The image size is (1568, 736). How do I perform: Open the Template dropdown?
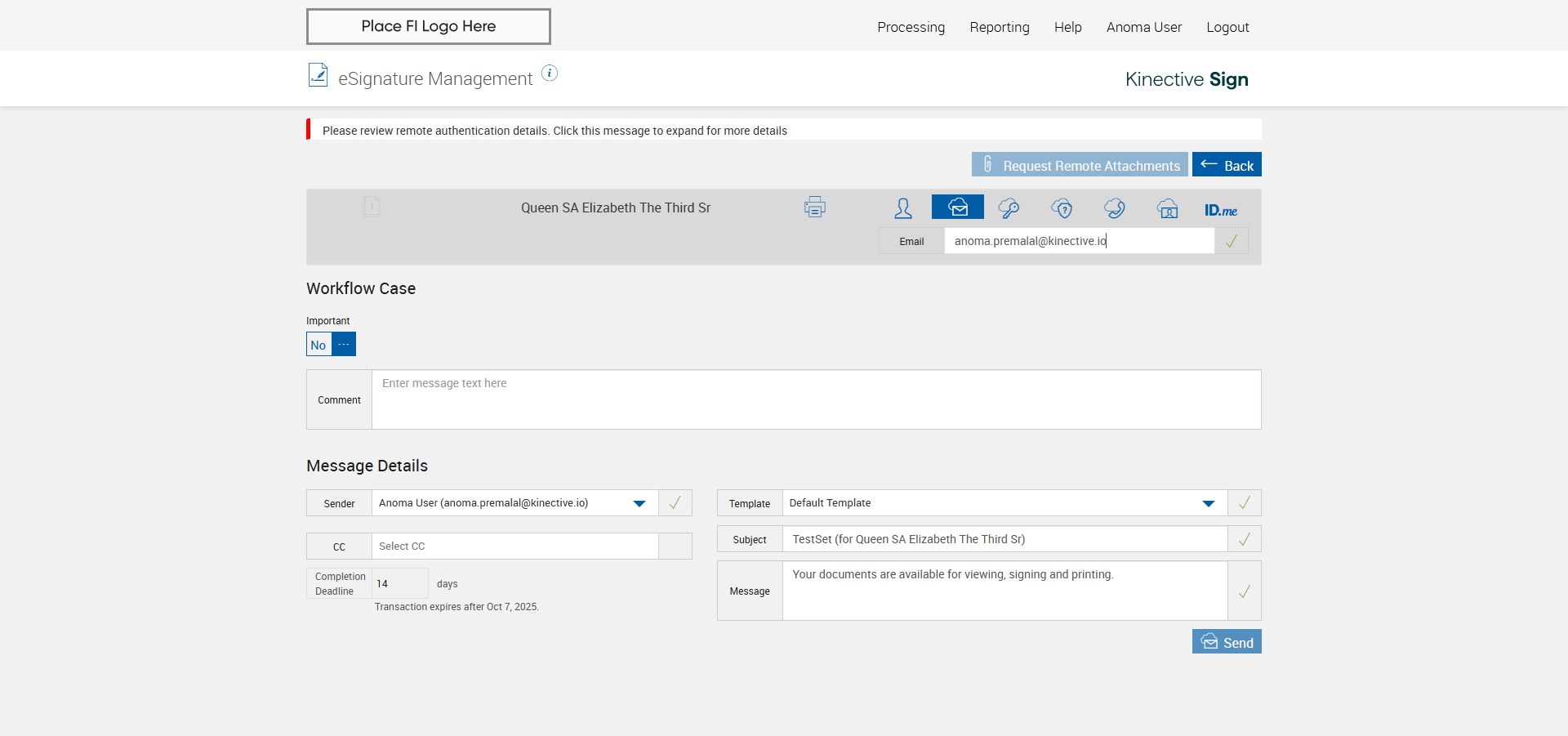pos(1208,503)
